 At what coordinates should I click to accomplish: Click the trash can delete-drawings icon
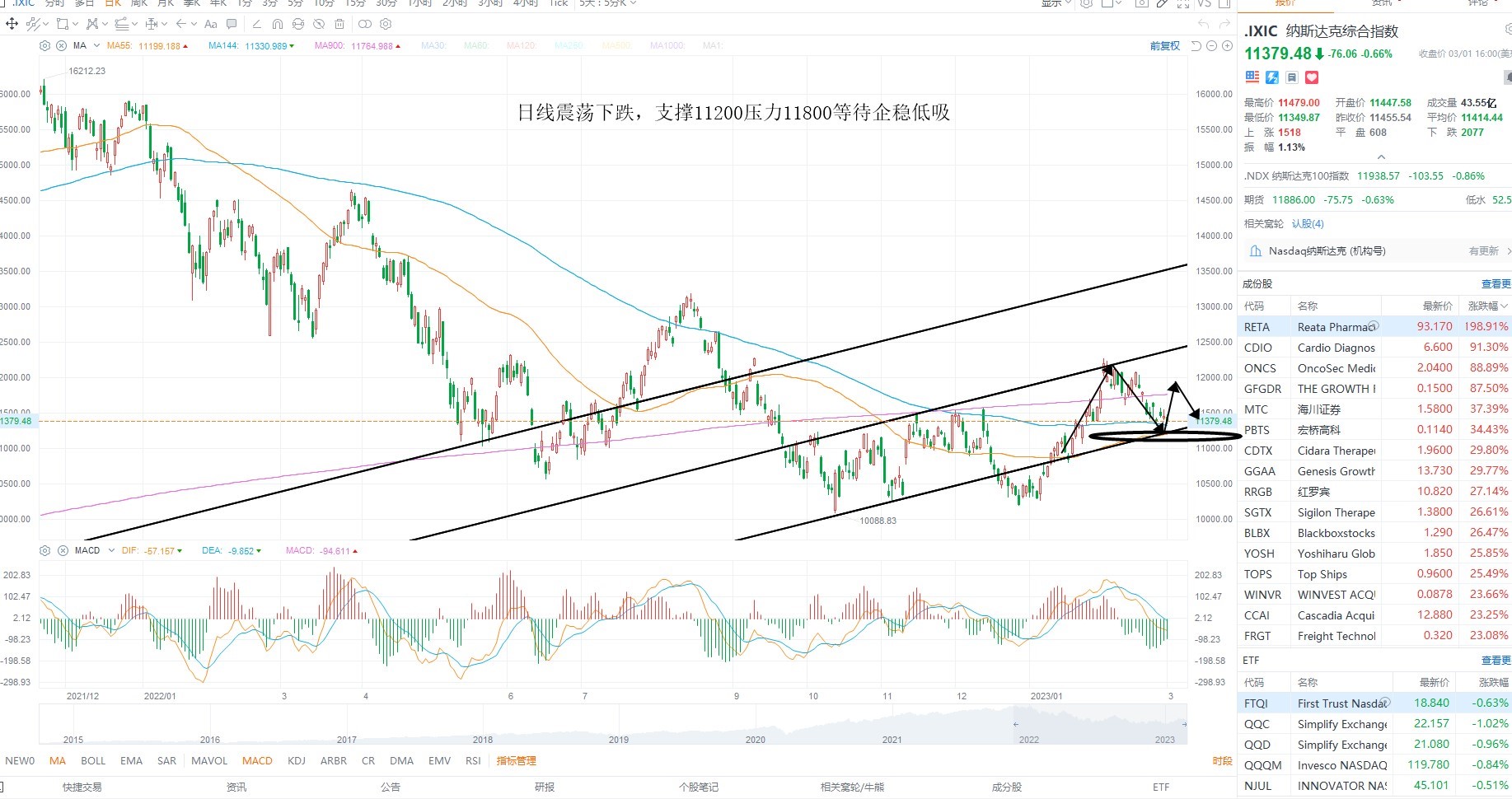[x=339, y=24]
